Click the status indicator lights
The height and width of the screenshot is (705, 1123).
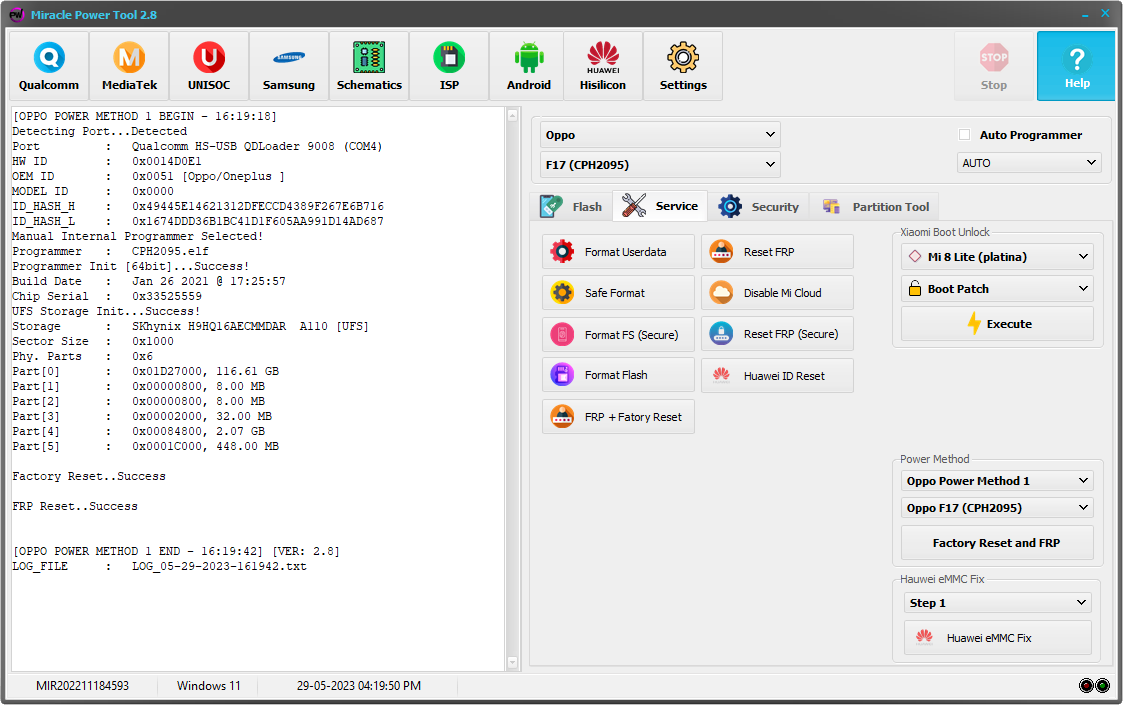click(1094, 686)
